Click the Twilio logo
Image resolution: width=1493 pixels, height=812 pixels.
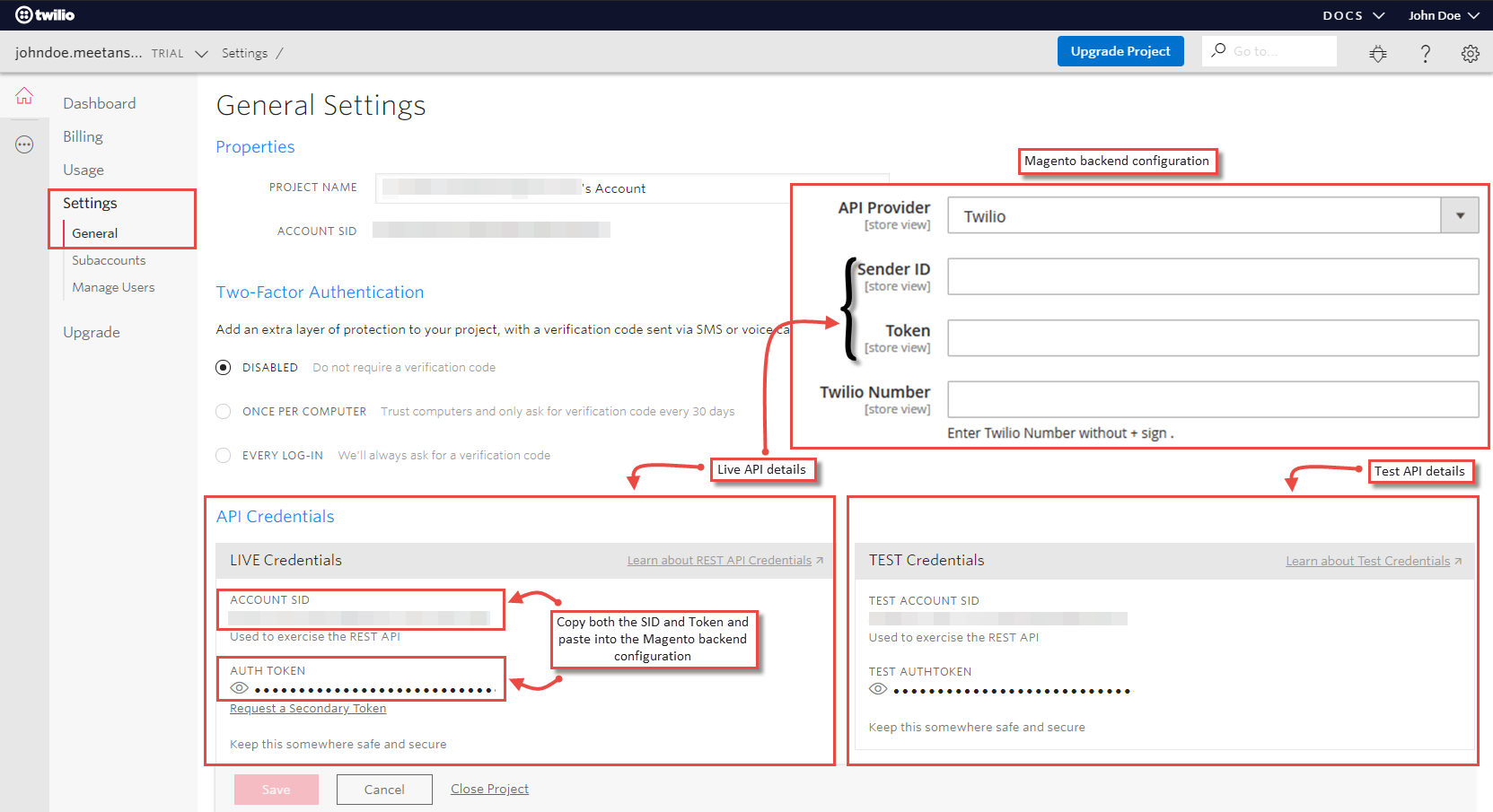45,14
